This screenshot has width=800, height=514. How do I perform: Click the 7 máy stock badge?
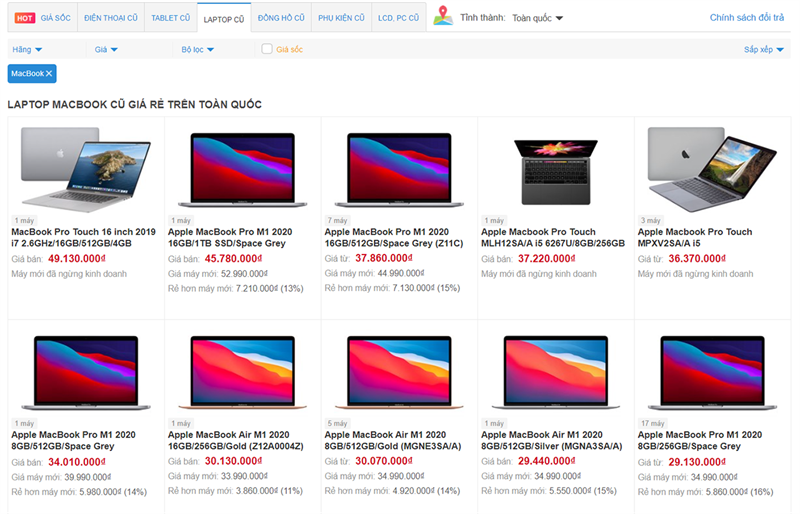[x=337, y=221]
